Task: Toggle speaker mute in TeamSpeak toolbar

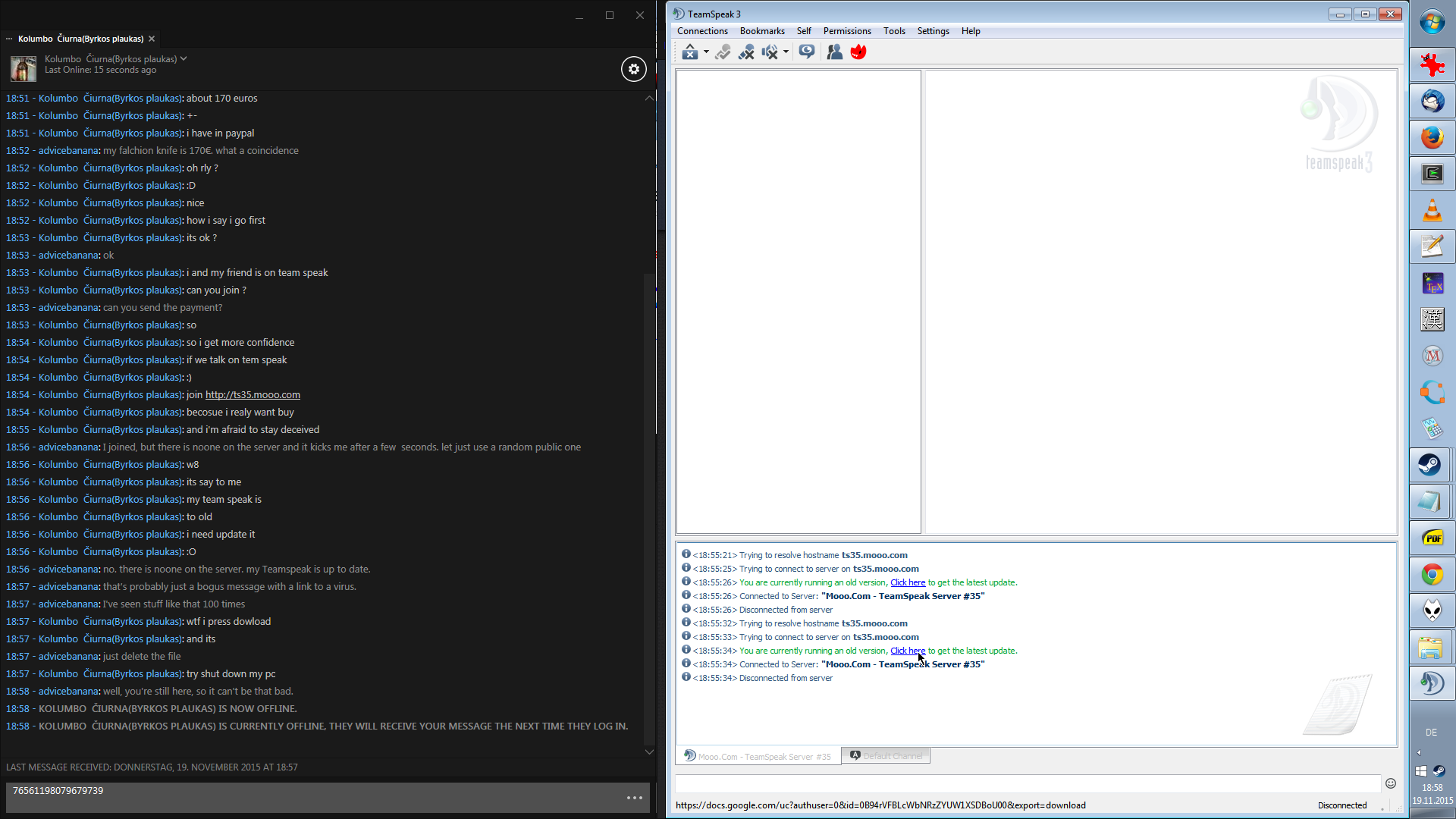Action: point(770,52)
